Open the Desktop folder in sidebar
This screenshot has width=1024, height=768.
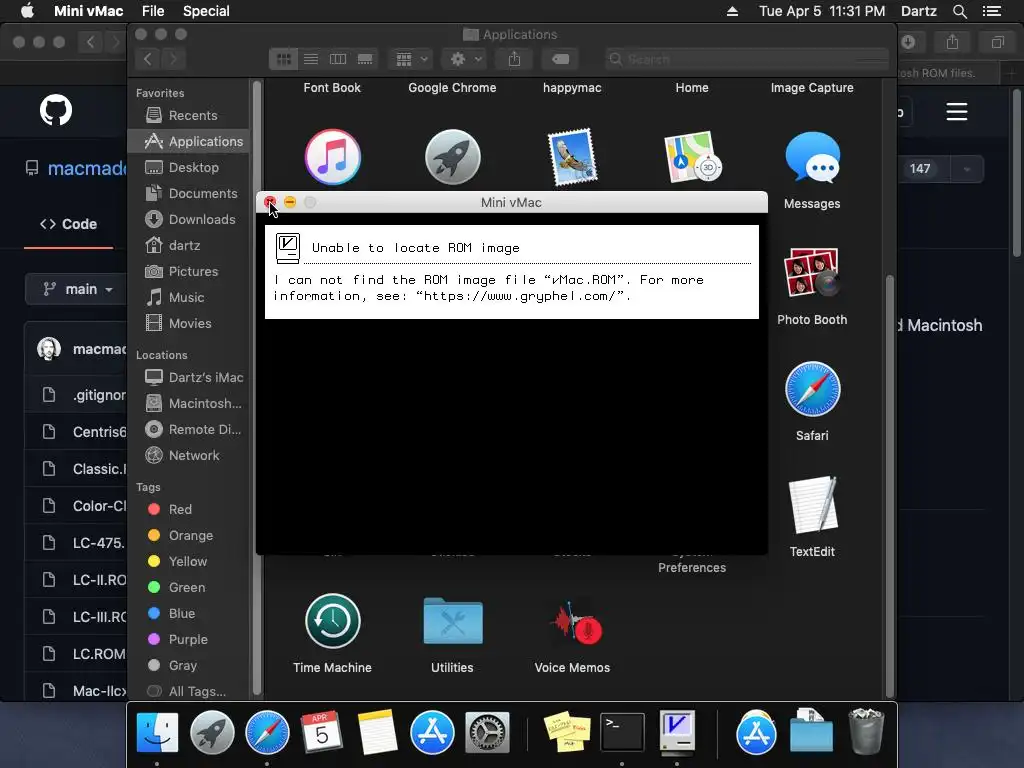pos(189,167)
